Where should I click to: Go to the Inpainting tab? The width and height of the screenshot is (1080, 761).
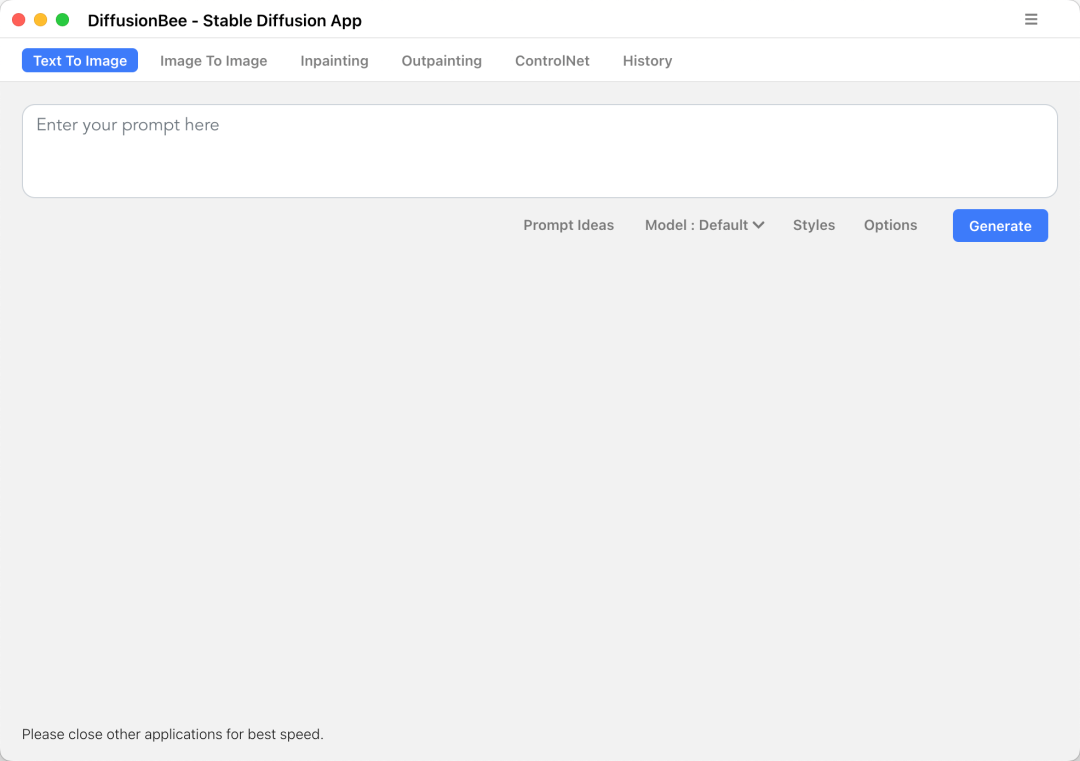pyautogui.click(x=334, y=61)
